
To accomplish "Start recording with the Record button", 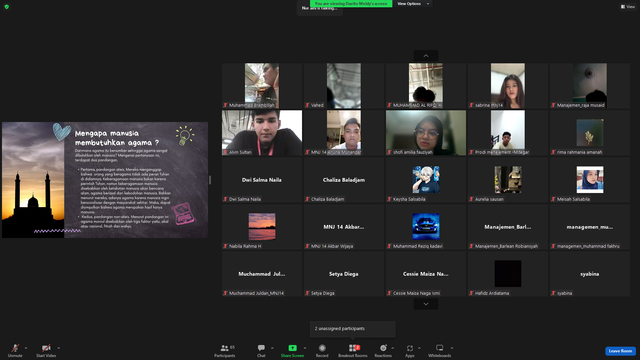I will [322, 350].
